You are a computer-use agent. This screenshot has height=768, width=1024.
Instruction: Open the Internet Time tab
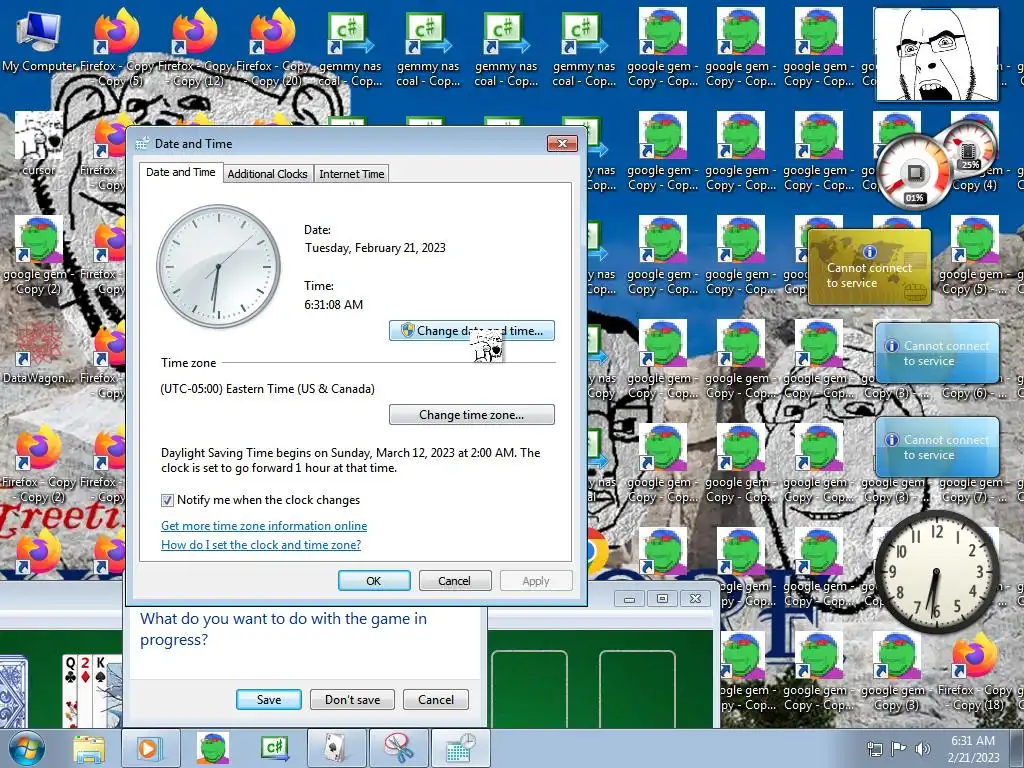pyautogui.click(x=351, y=174)
